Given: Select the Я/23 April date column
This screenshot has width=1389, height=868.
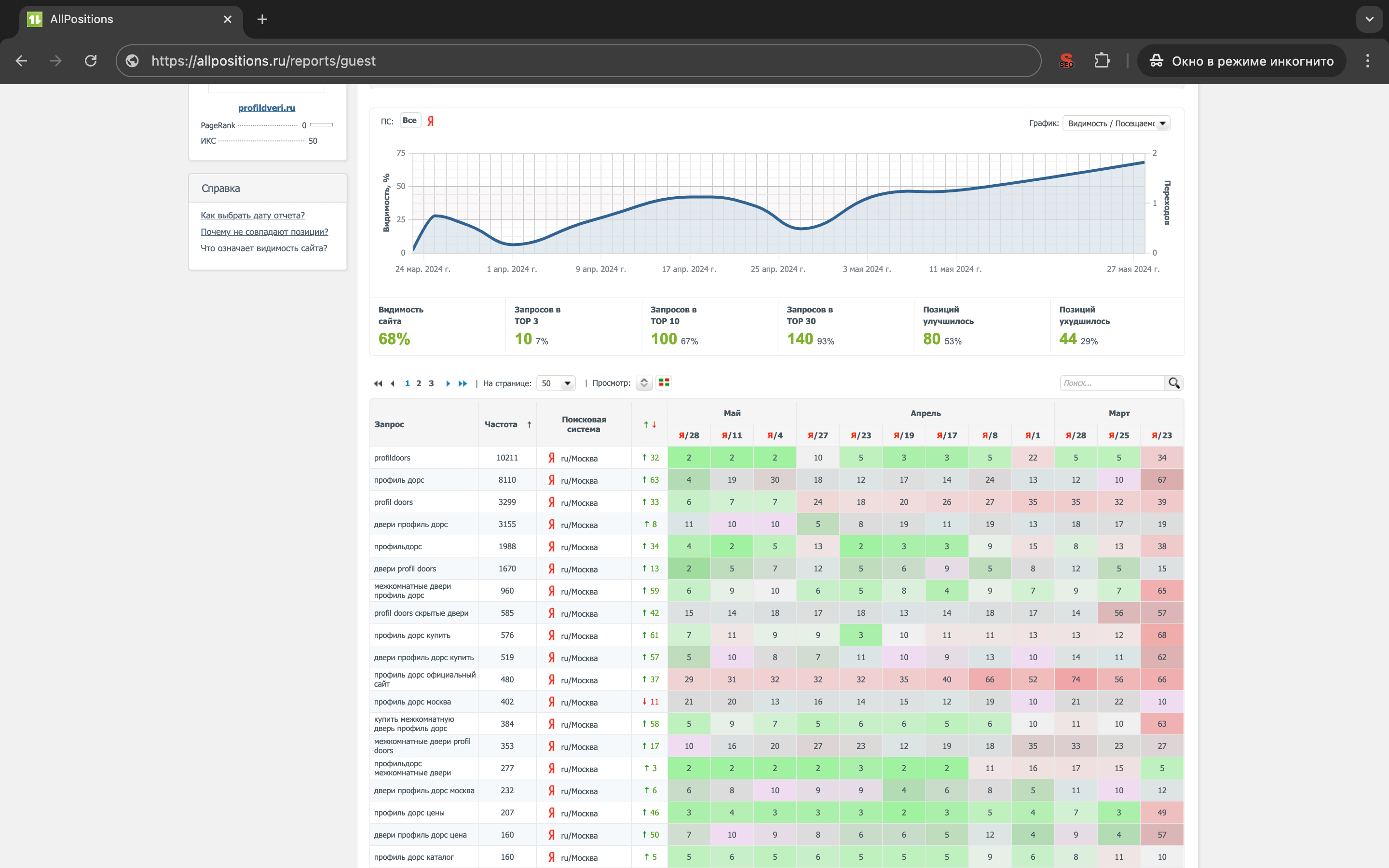Looking at the screenshot, I should (x=861, y=436).
